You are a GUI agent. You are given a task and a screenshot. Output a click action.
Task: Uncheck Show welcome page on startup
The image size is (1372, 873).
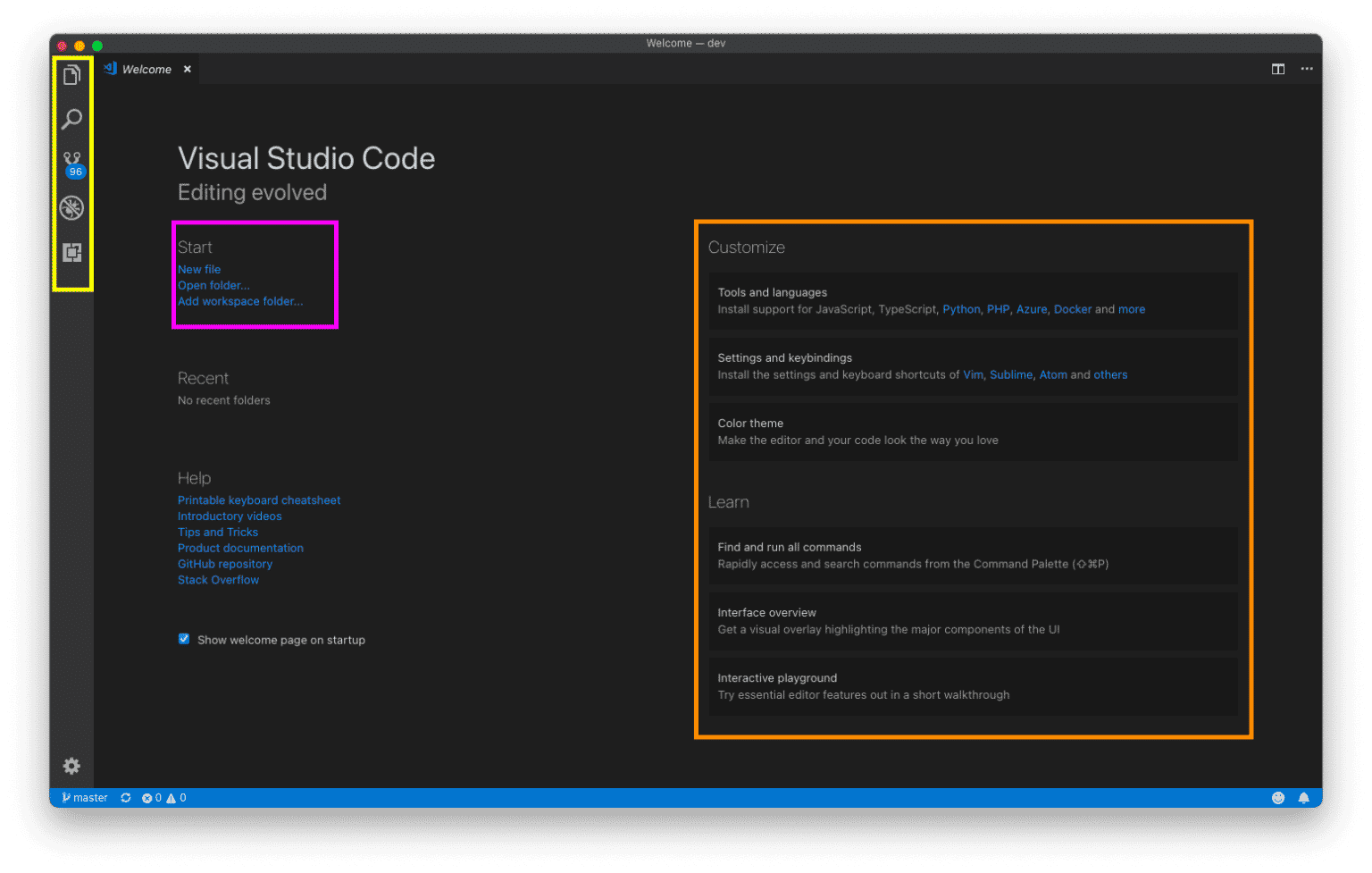tap(183, 638)
